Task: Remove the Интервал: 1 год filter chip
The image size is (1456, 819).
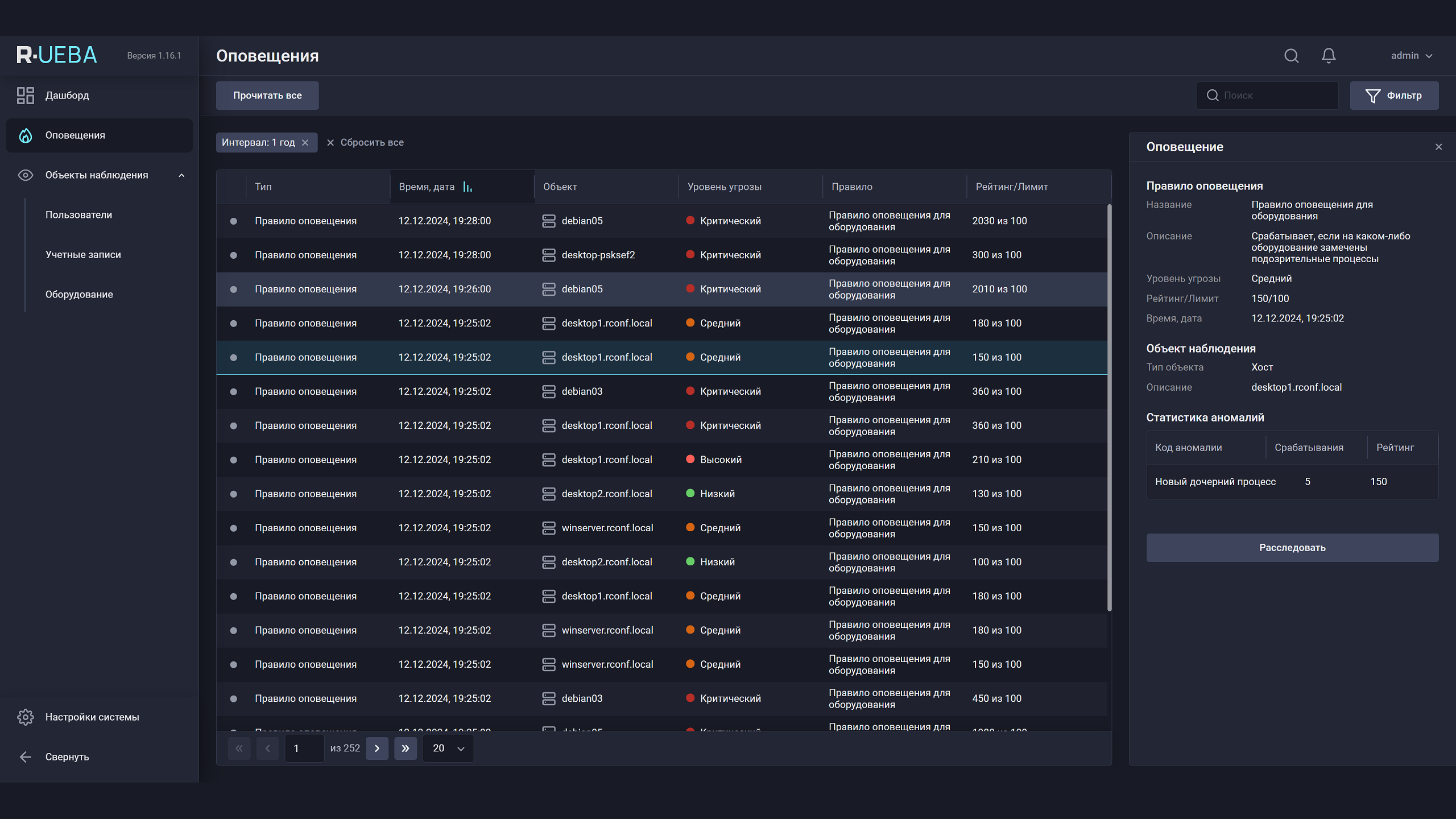Action: pos(305,143)
